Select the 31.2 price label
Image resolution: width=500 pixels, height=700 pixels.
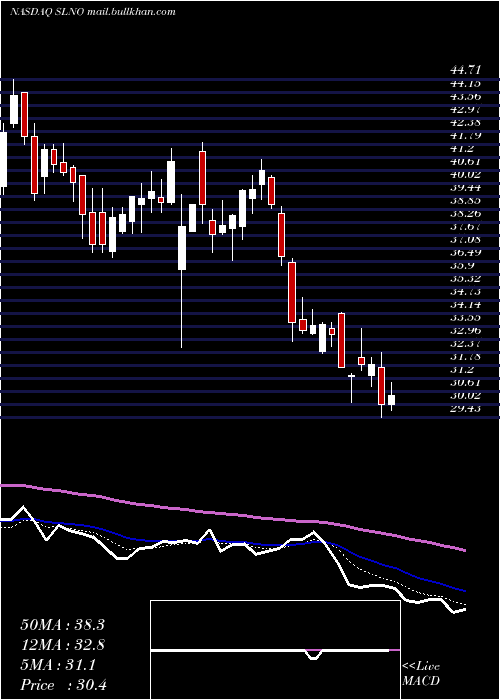461,370
